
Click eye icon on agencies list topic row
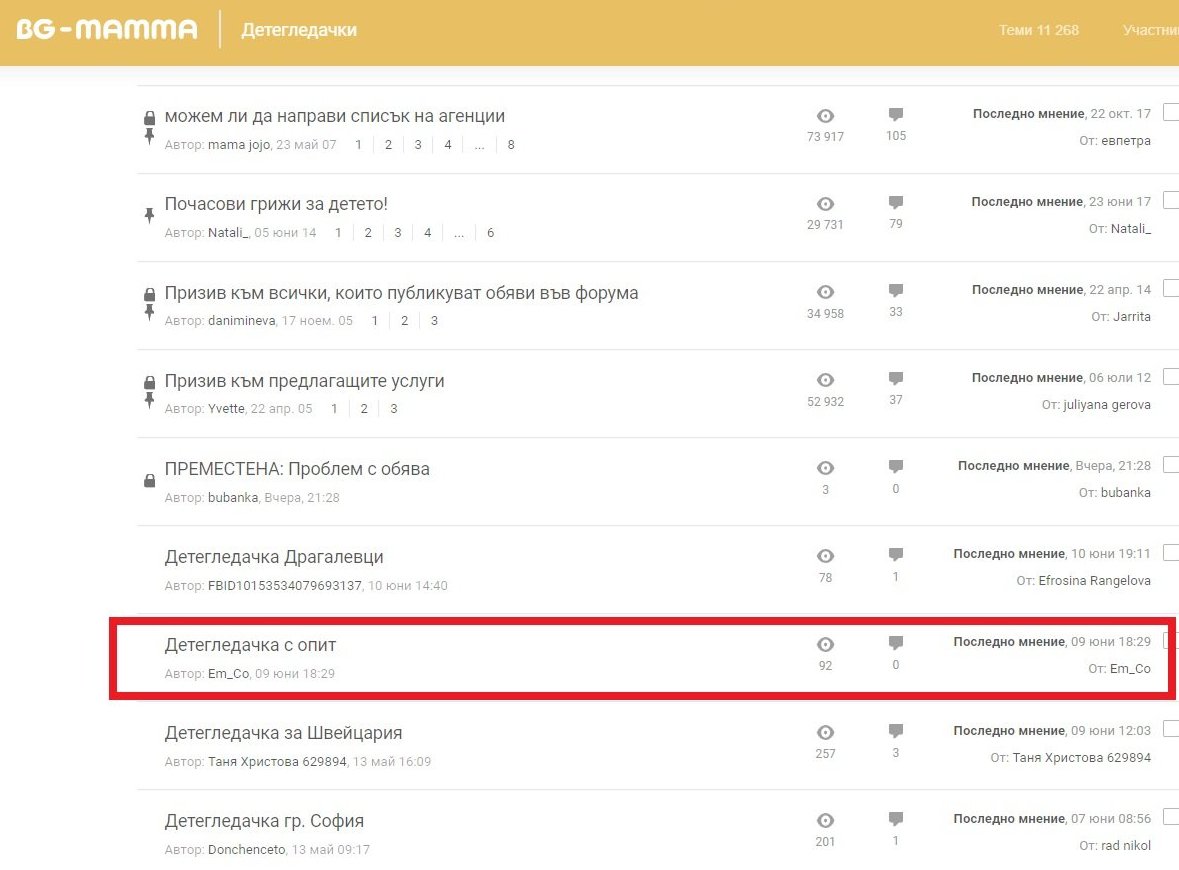point(825,116)
